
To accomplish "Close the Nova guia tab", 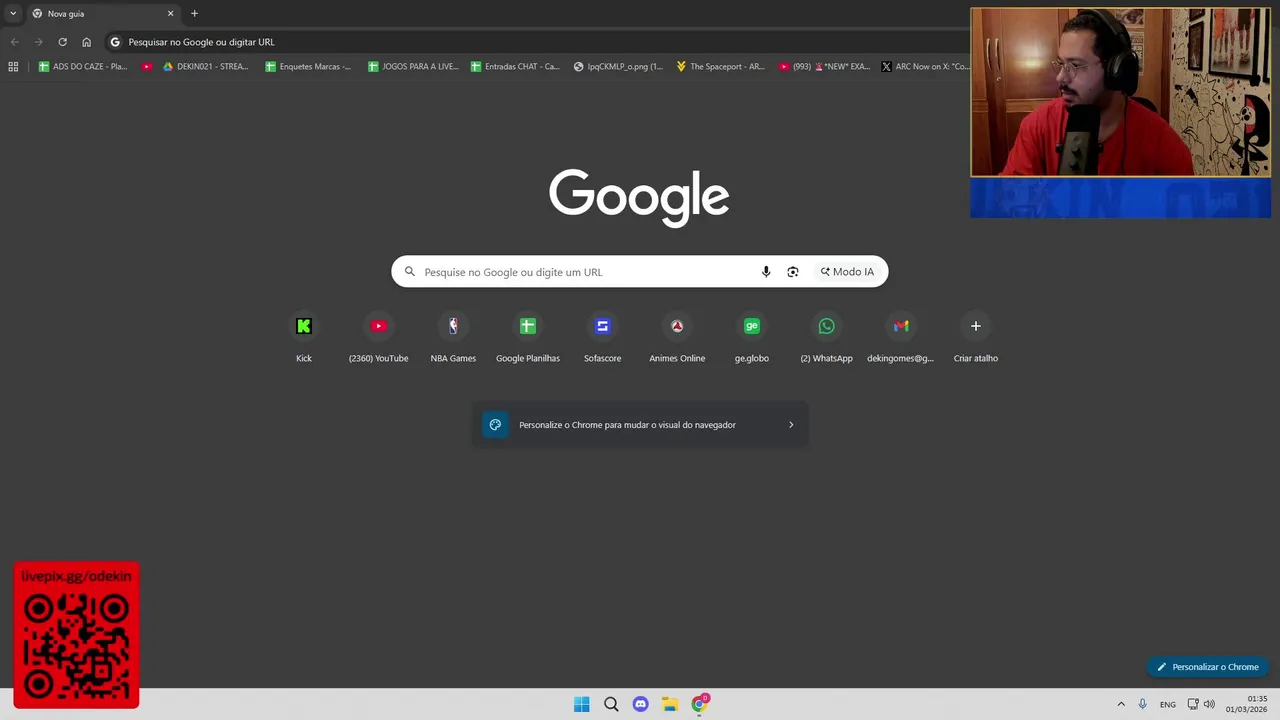I will click(x=170, y=14).
